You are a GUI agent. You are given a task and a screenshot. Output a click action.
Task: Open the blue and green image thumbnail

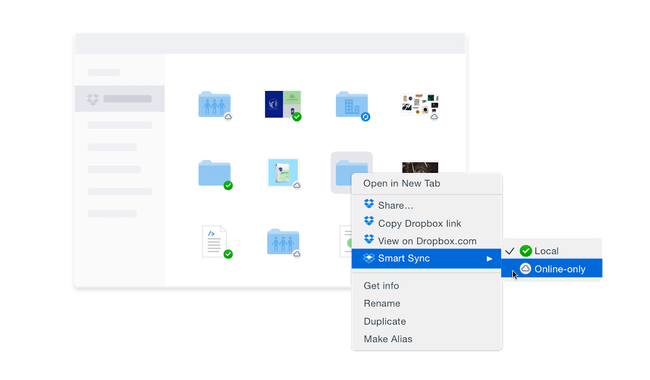pos(283,105)
